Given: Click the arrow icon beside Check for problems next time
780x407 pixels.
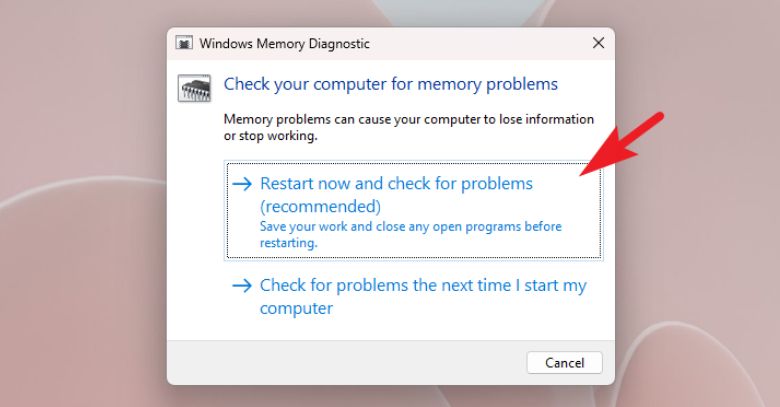Looking at the screenshot, I should click(242, 286).
